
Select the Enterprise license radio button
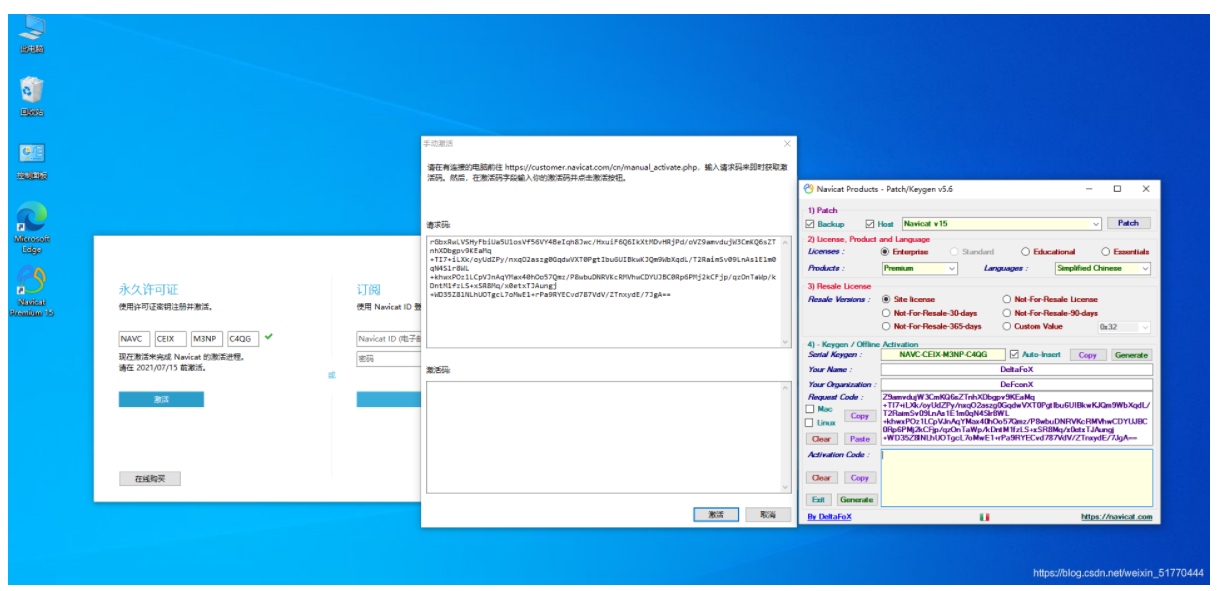(886, 252)
